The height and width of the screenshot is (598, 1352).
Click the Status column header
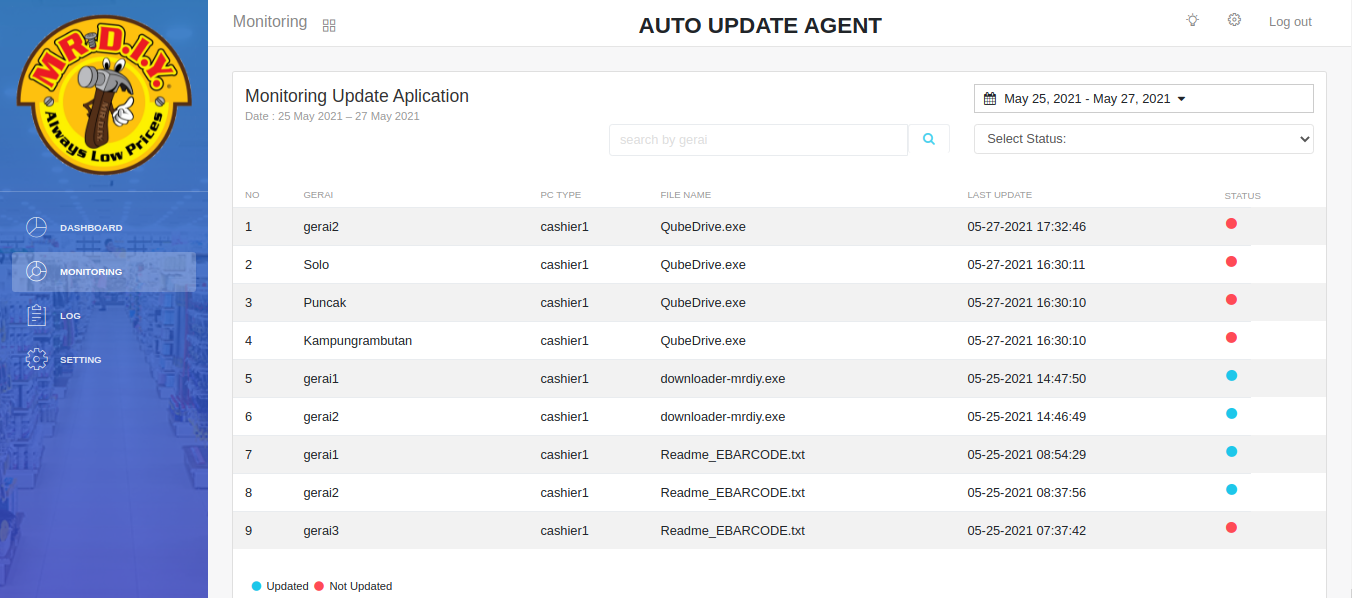click(x=1242, y=196)
